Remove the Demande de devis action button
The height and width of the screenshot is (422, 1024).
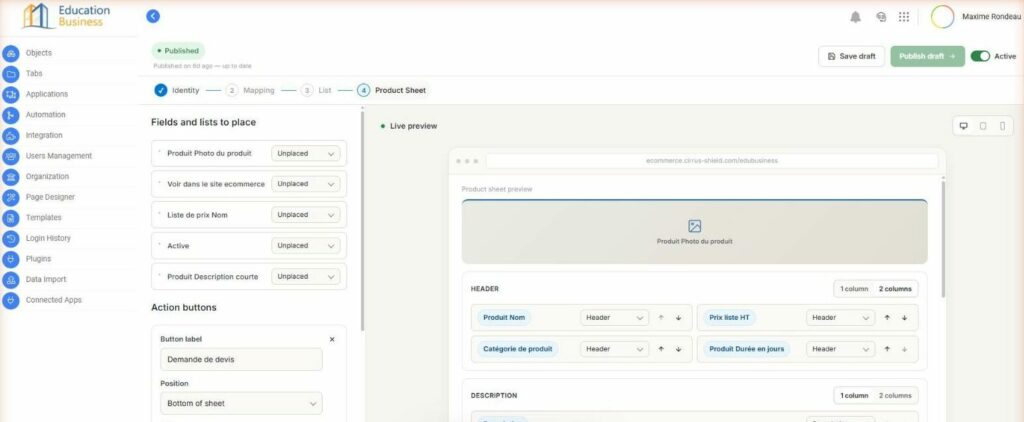point(332,340)
